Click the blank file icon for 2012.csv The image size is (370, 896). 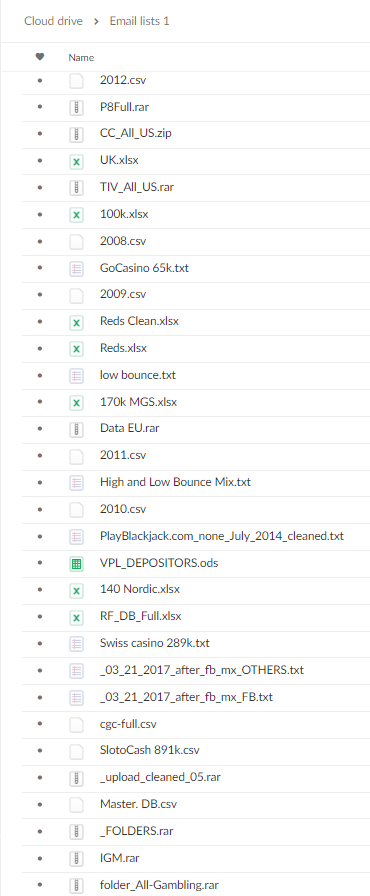(76, 81)
